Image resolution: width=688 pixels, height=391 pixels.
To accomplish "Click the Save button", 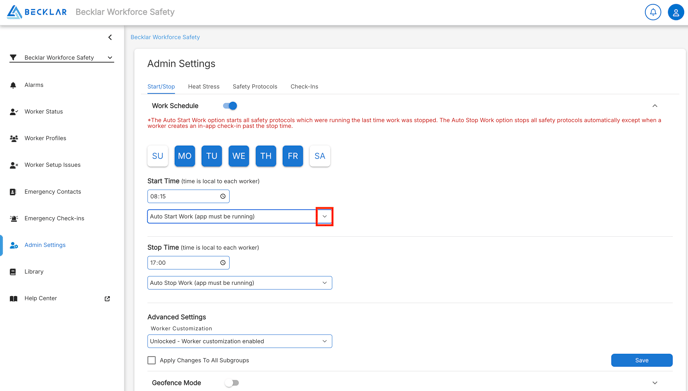I will click(x=641, y=360).
